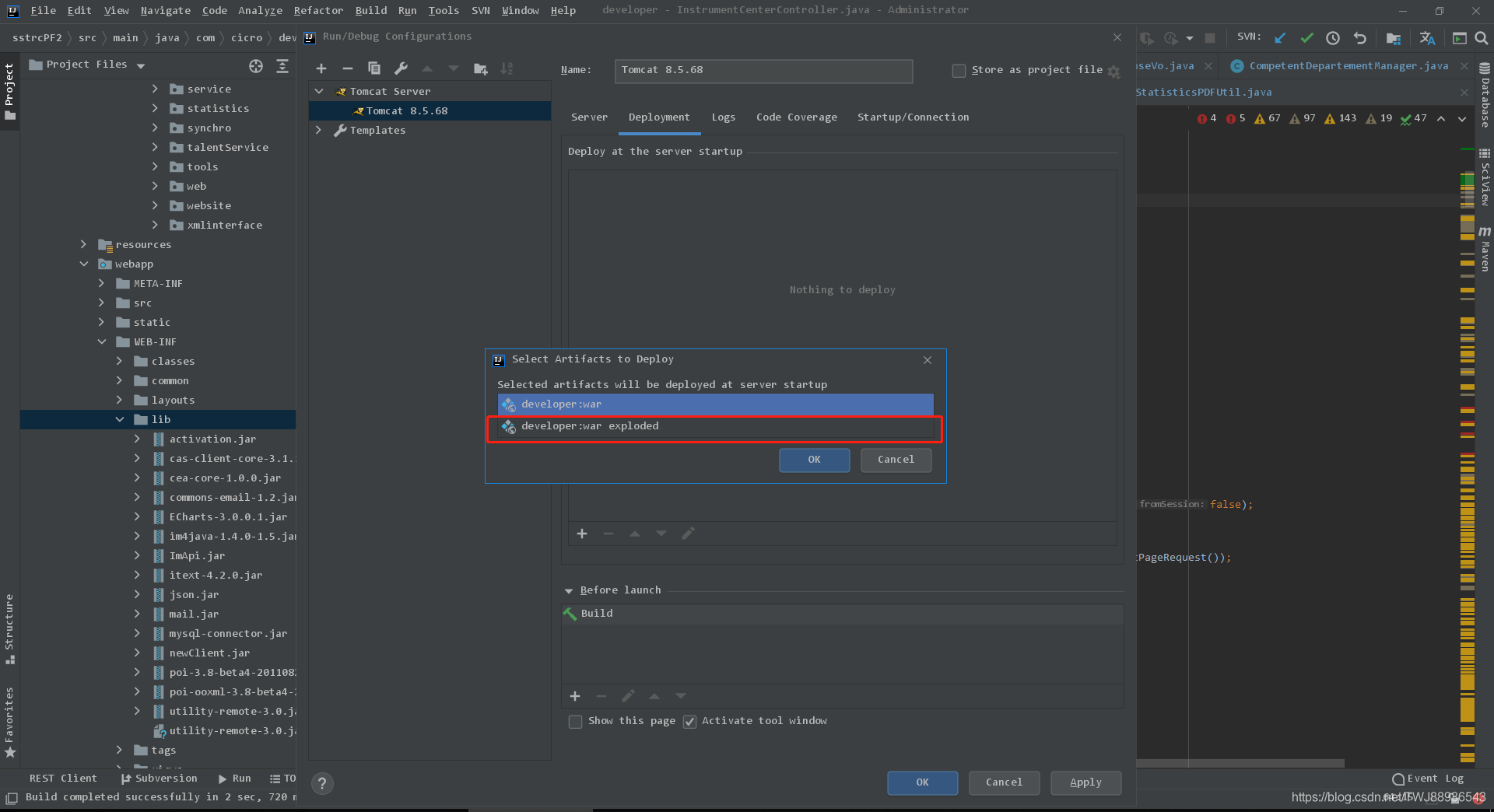
Task: Expand resources folder in project tree
Action: 84,244
